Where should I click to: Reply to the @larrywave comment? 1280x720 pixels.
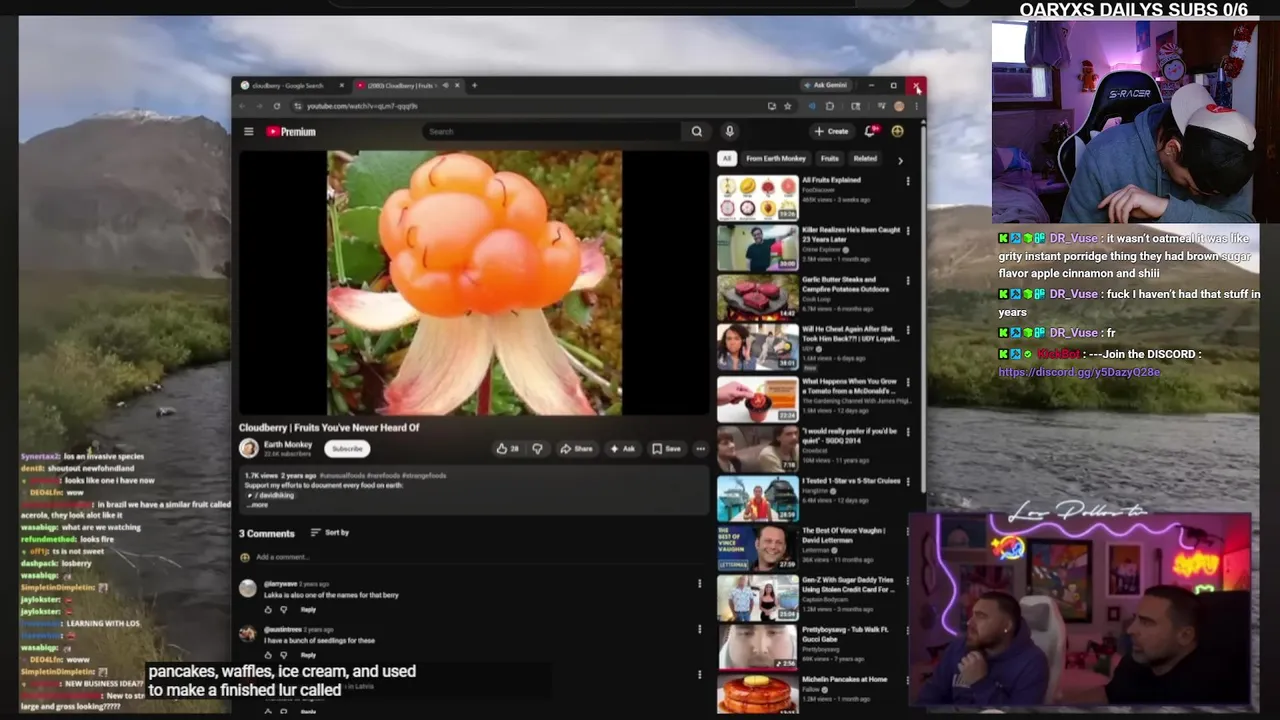[x=308, y=609]
